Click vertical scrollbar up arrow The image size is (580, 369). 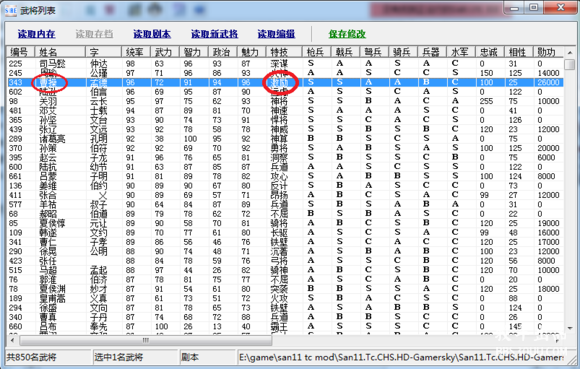coord(569,53)
